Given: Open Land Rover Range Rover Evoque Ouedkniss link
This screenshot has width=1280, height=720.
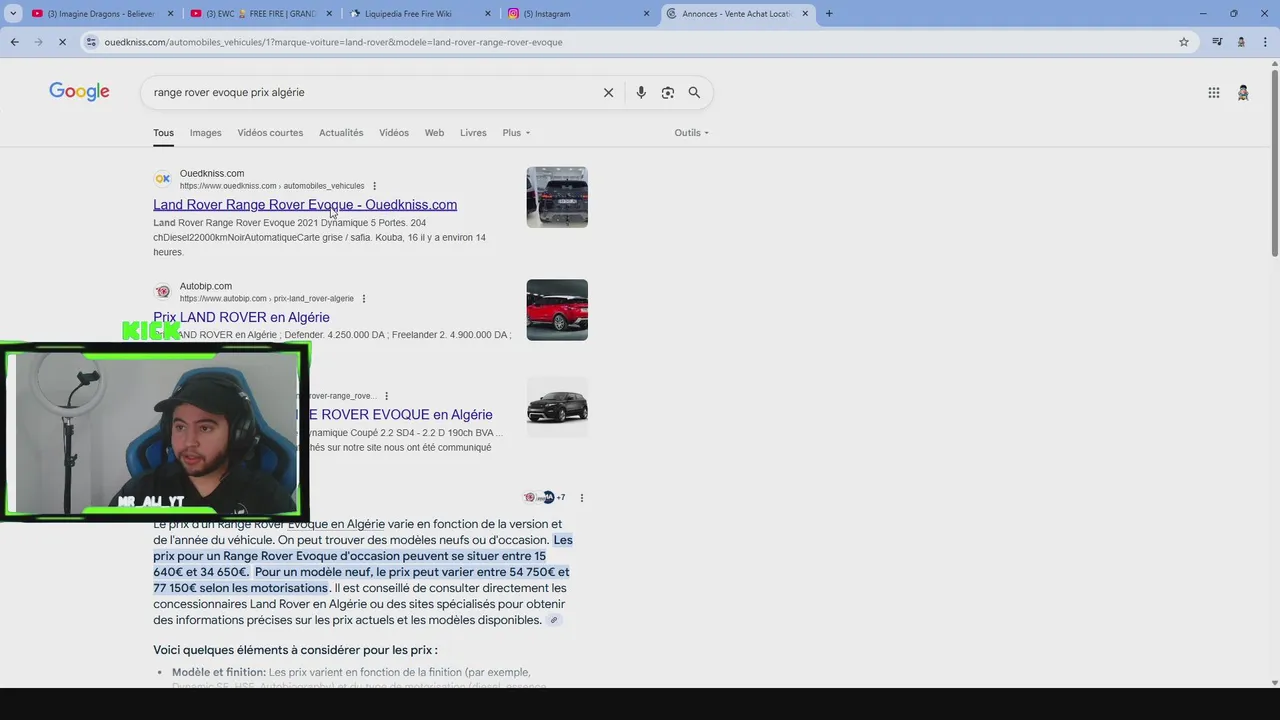Looking at the screenshot, I should point(305,205).
